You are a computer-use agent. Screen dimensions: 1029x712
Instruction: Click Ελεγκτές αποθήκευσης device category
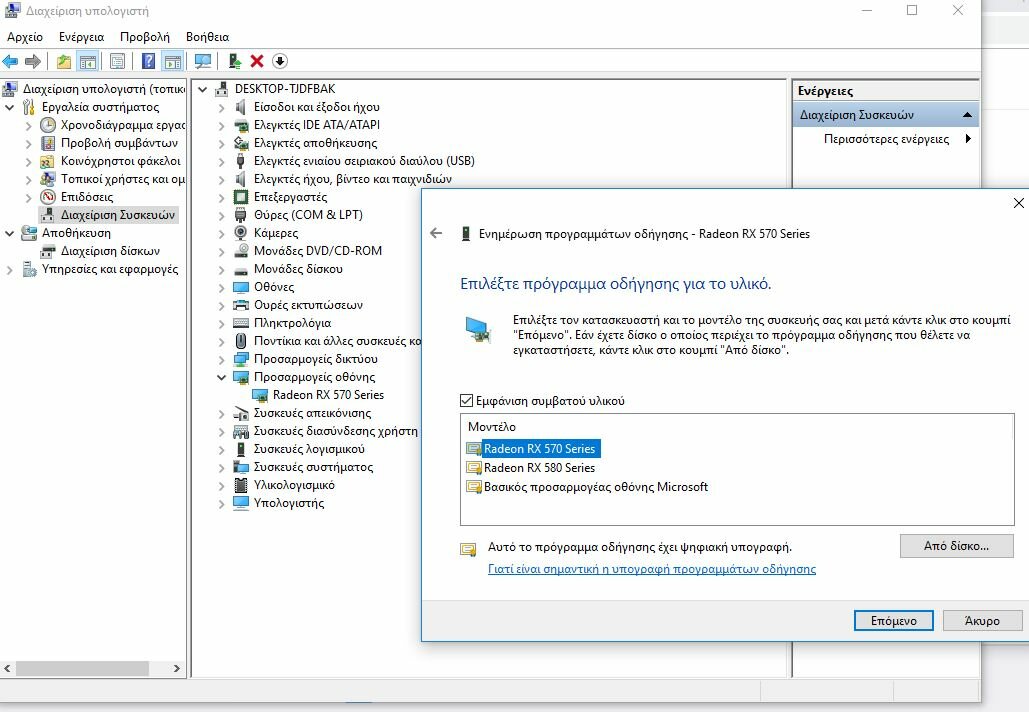coord(315,143)
